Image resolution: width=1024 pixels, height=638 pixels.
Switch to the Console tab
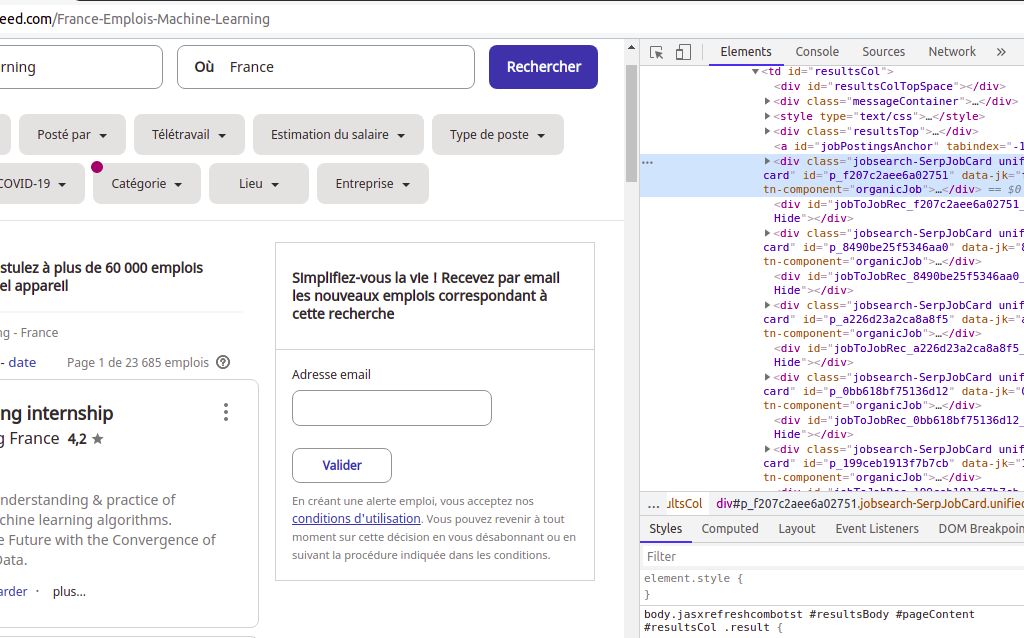[x=817, y=52]
